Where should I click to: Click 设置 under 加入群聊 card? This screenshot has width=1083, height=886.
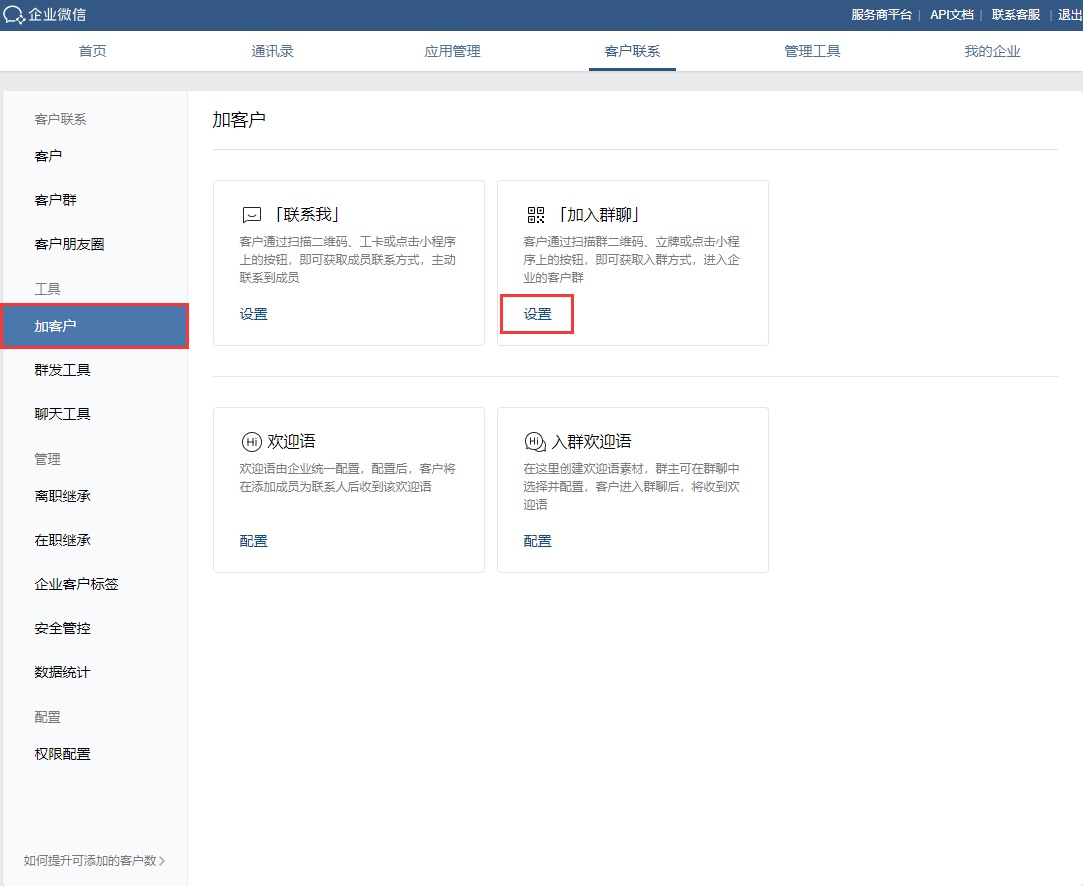[x=538, y=314]
